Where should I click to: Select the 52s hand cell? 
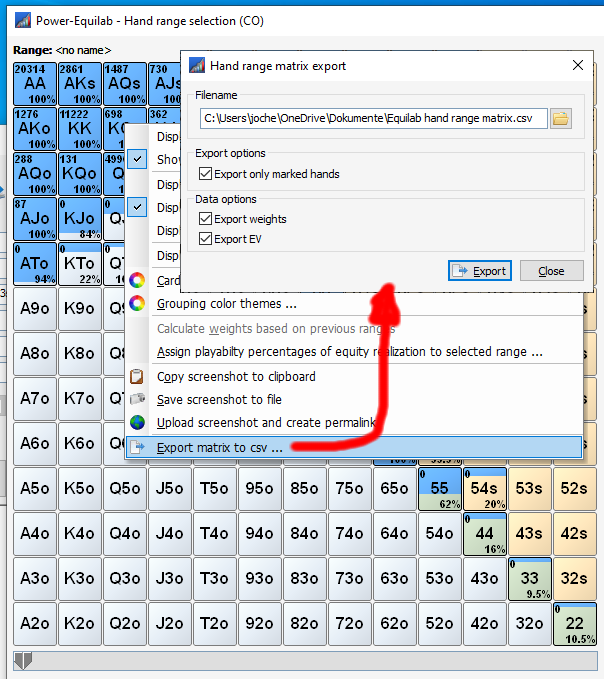575,489
